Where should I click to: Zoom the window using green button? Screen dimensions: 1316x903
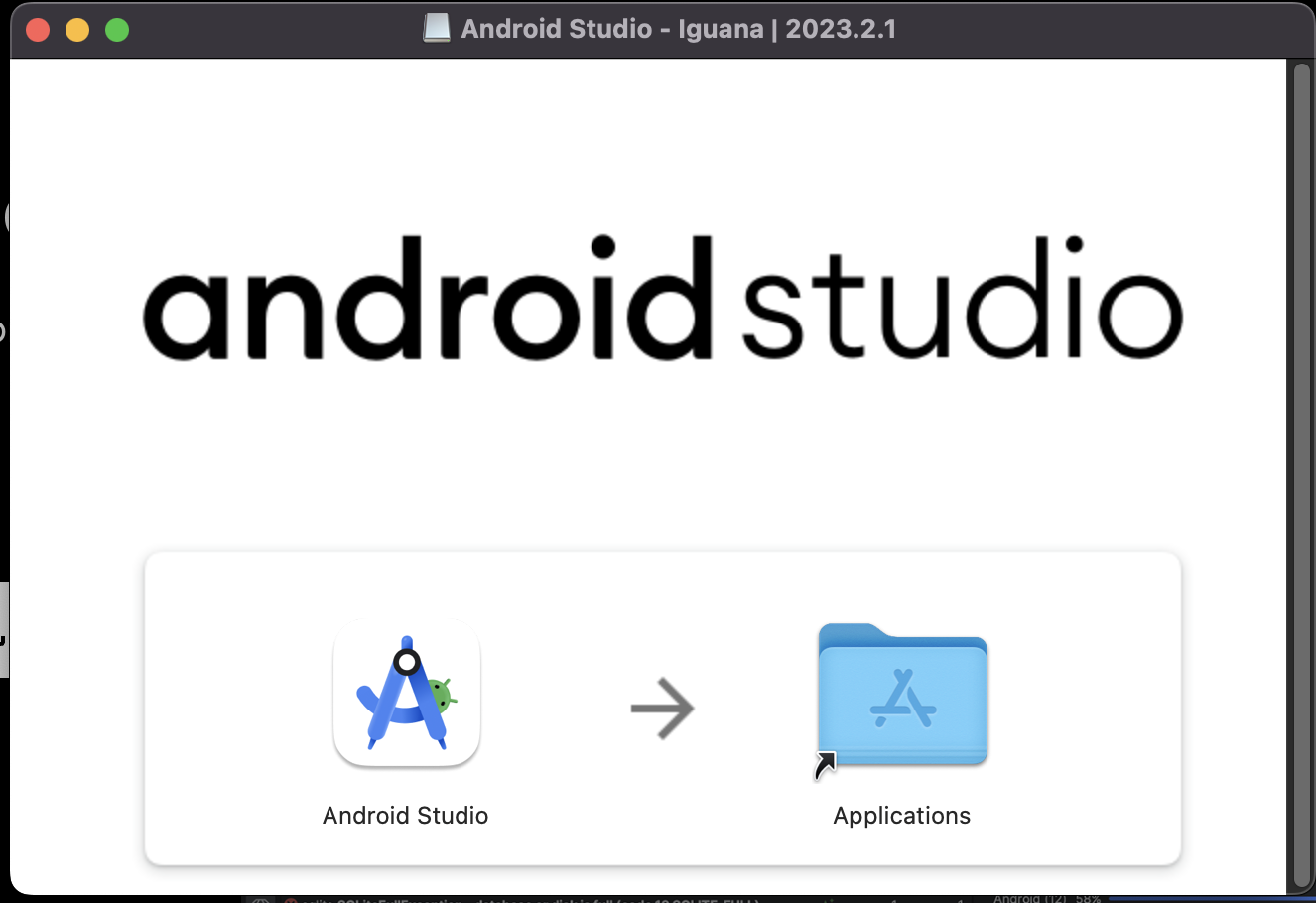tap(117, 30)
